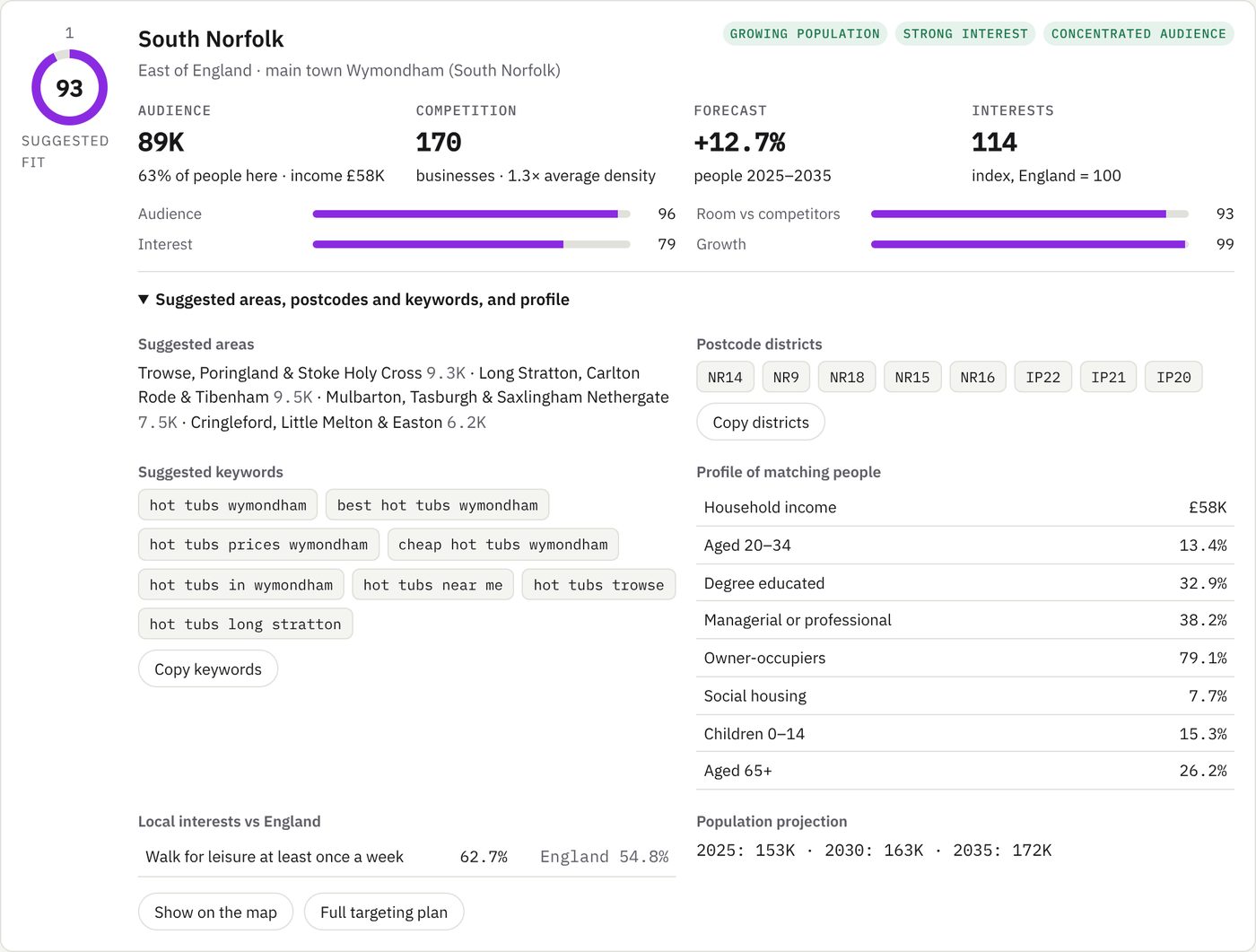Open Show on the map
Image resolution: width=1256 pixels, height=952 pixels.
215,913
